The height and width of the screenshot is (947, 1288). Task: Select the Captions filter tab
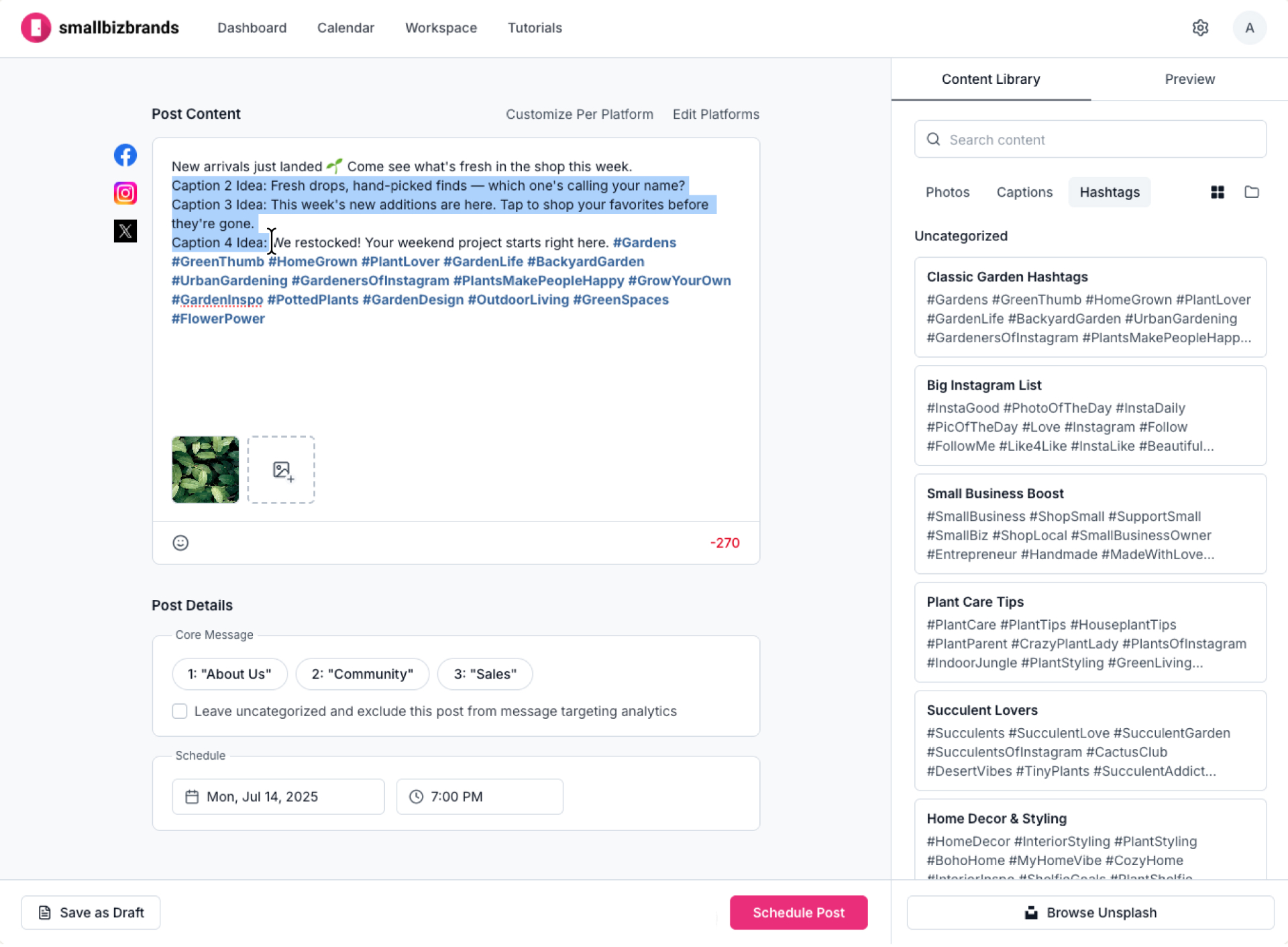click(x=1024, y=192)
